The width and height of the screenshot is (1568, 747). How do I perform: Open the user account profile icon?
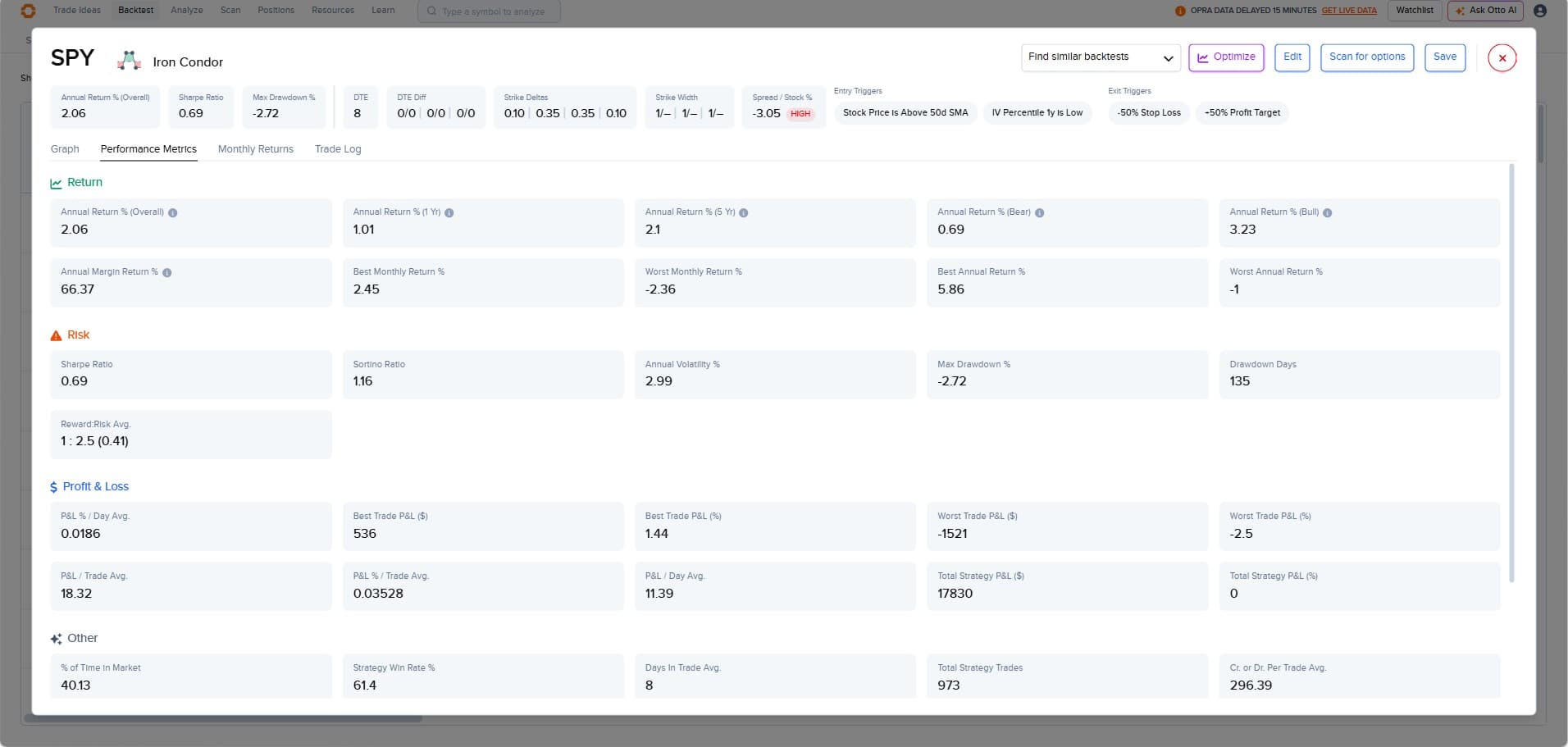pyautogui.click(x=1540, y=11)
